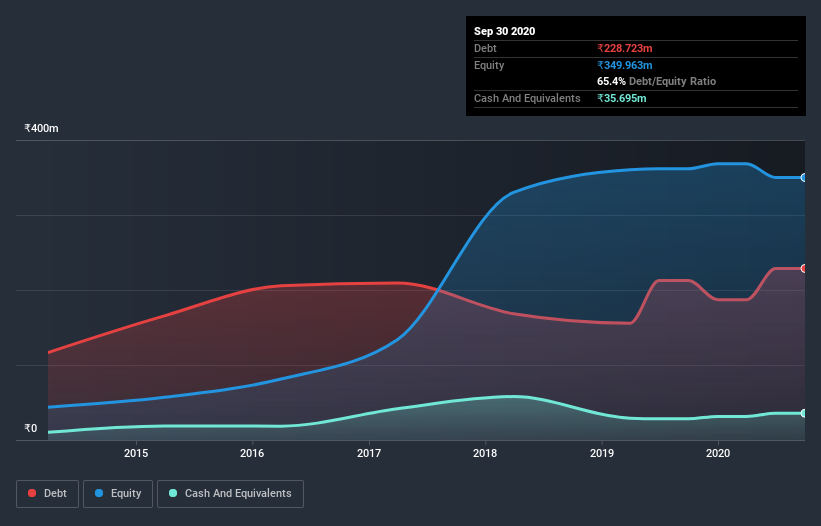Click the ₹349.963m equity value
Viewport: 821px width, 526px height.
point(625,65)
